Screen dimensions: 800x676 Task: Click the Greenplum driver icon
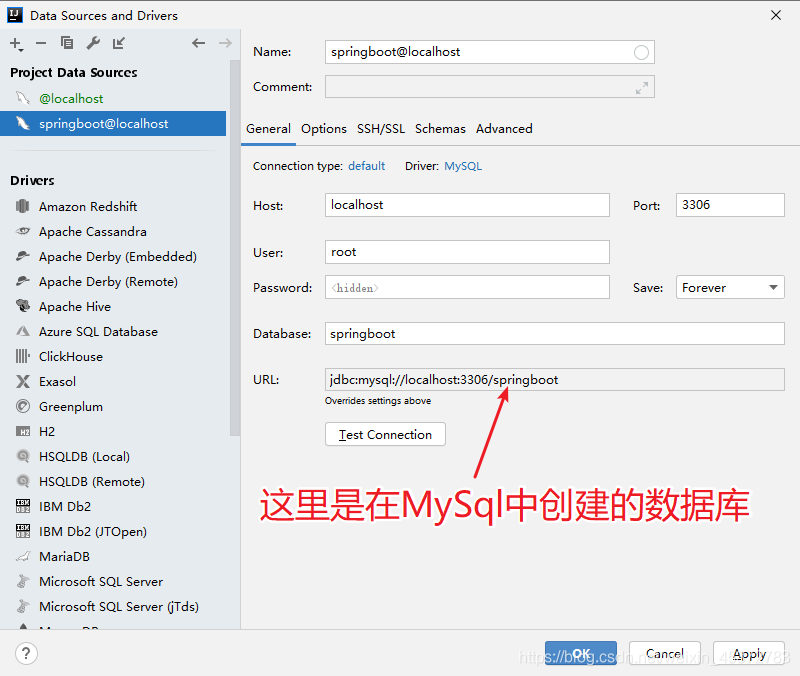tap(22, 406)
